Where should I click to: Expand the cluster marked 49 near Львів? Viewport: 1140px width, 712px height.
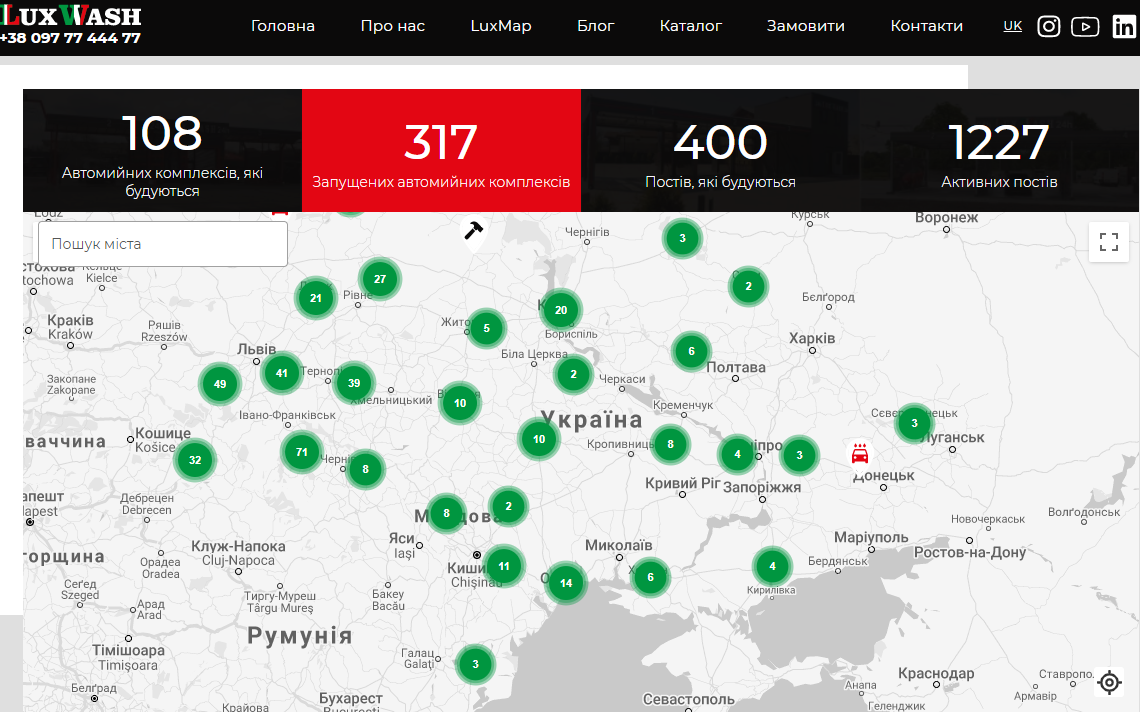[x=219, y=383]
